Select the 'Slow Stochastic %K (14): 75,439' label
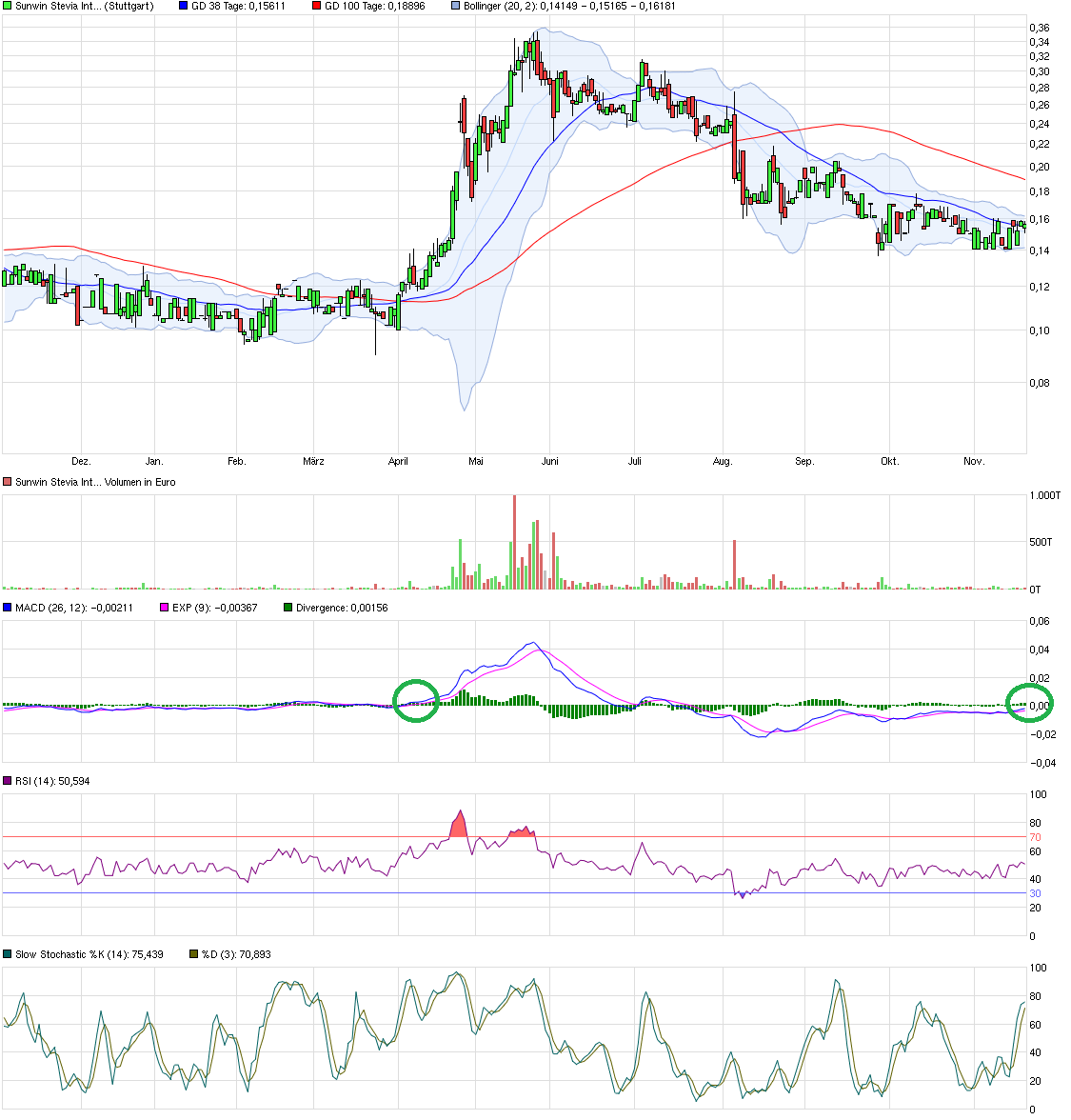 [x=89, y=955]
